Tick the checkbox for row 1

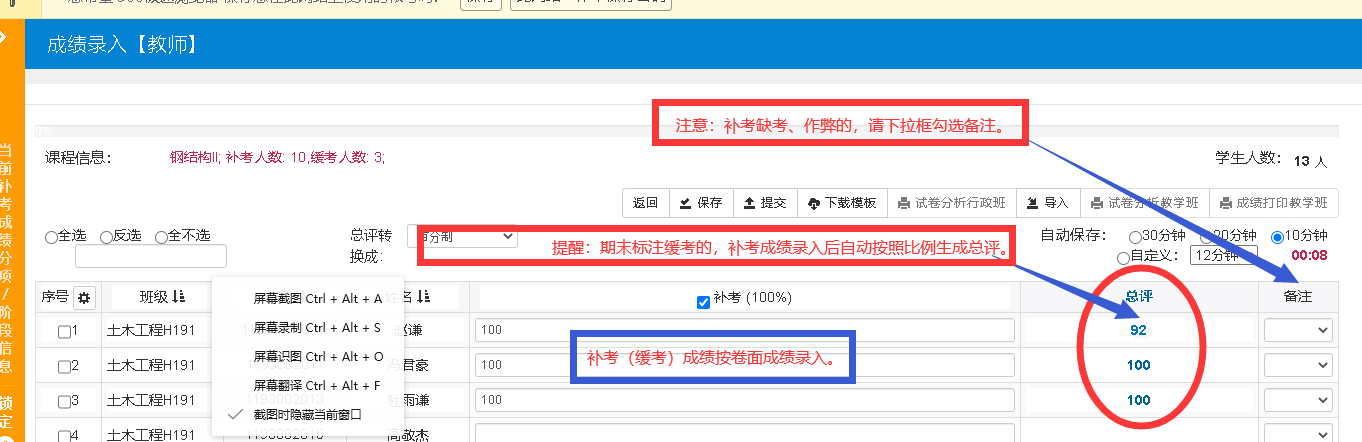[x=64, y=332]
